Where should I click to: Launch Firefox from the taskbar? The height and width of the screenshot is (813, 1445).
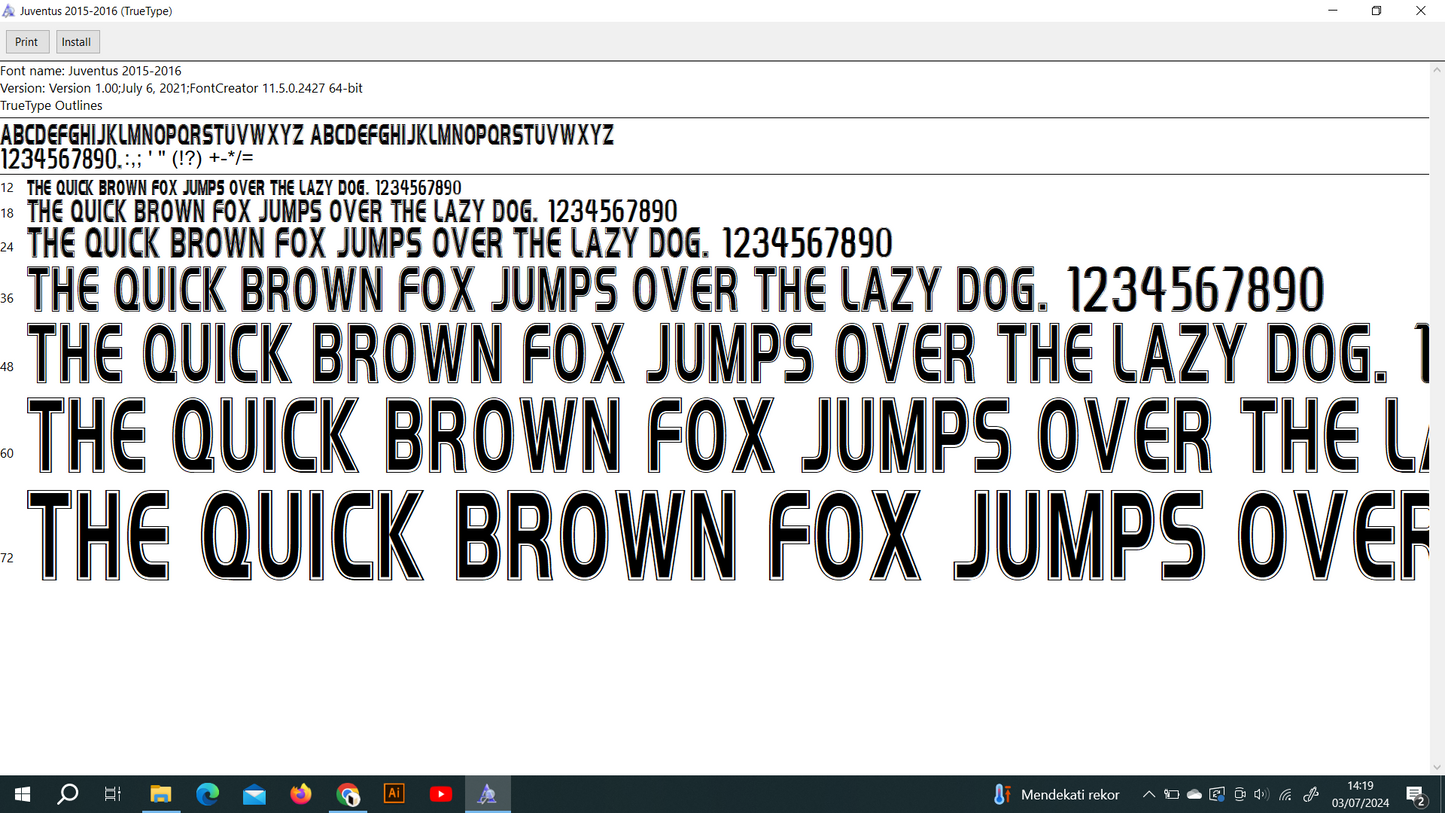coord(301,794)
